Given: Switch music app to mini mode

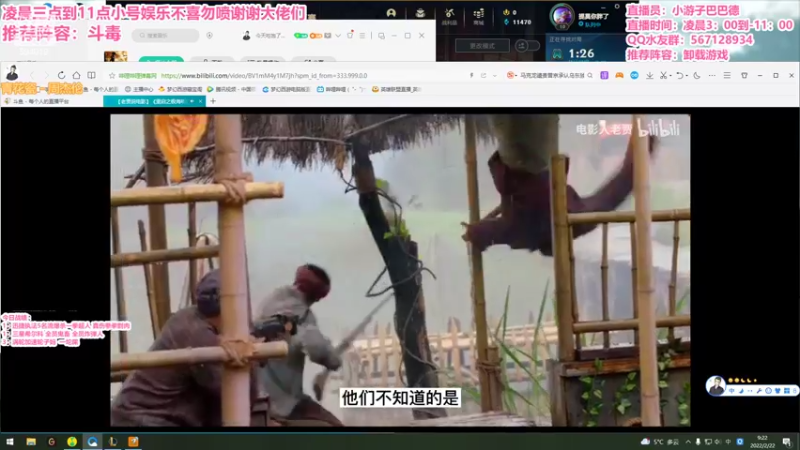Looking at the screenshot, I should point(381,36).
